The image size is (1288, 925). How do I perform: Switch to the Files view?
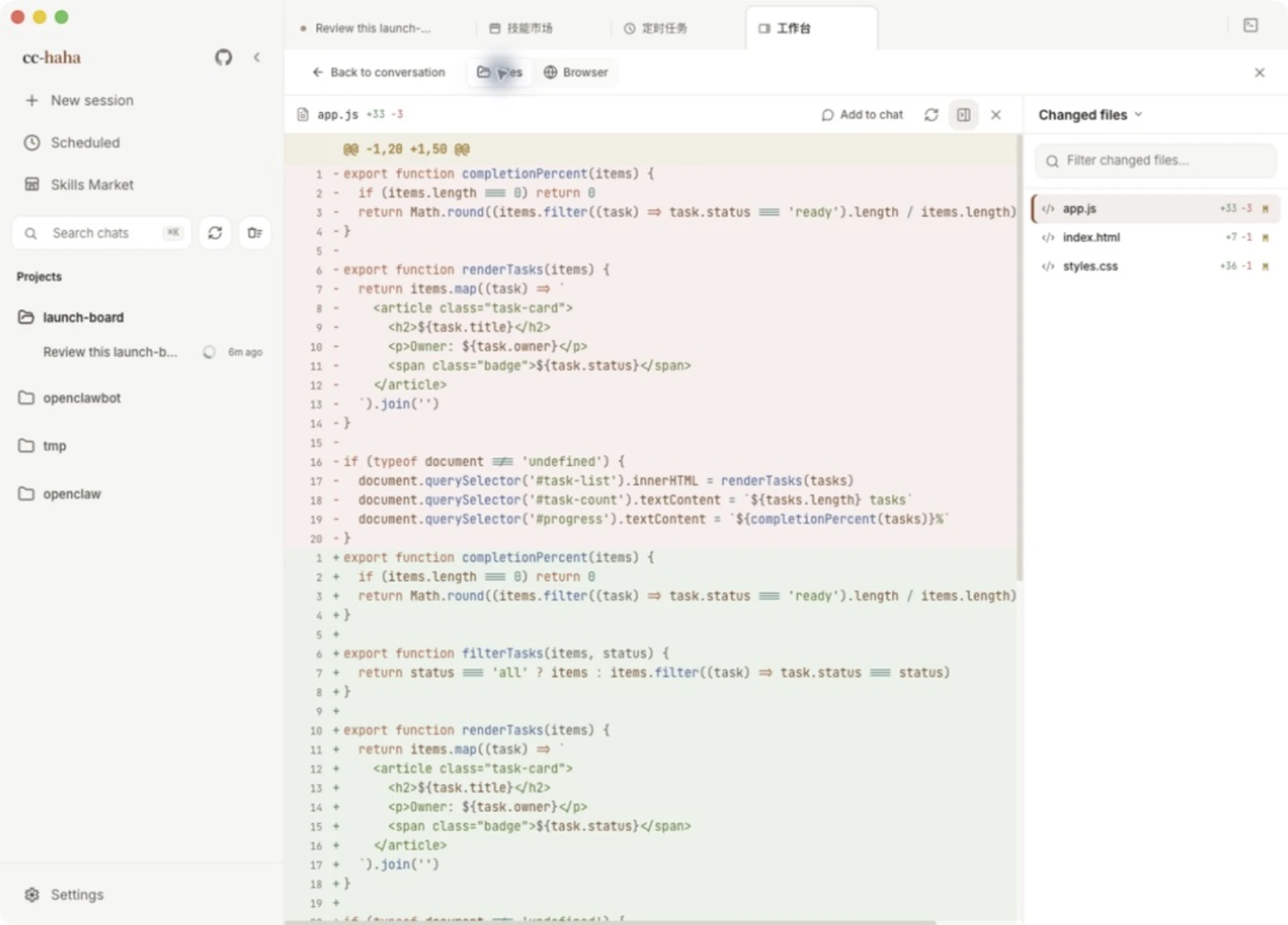tap(500, 72)
